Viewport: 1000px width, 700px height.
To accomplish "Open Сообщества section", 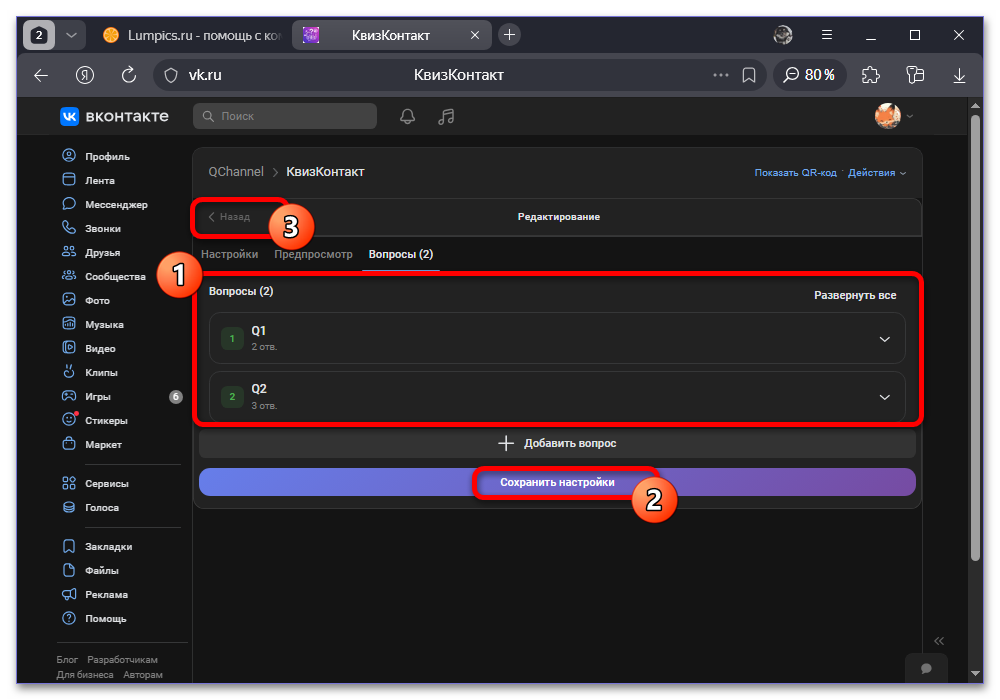I will coord(104,276).
